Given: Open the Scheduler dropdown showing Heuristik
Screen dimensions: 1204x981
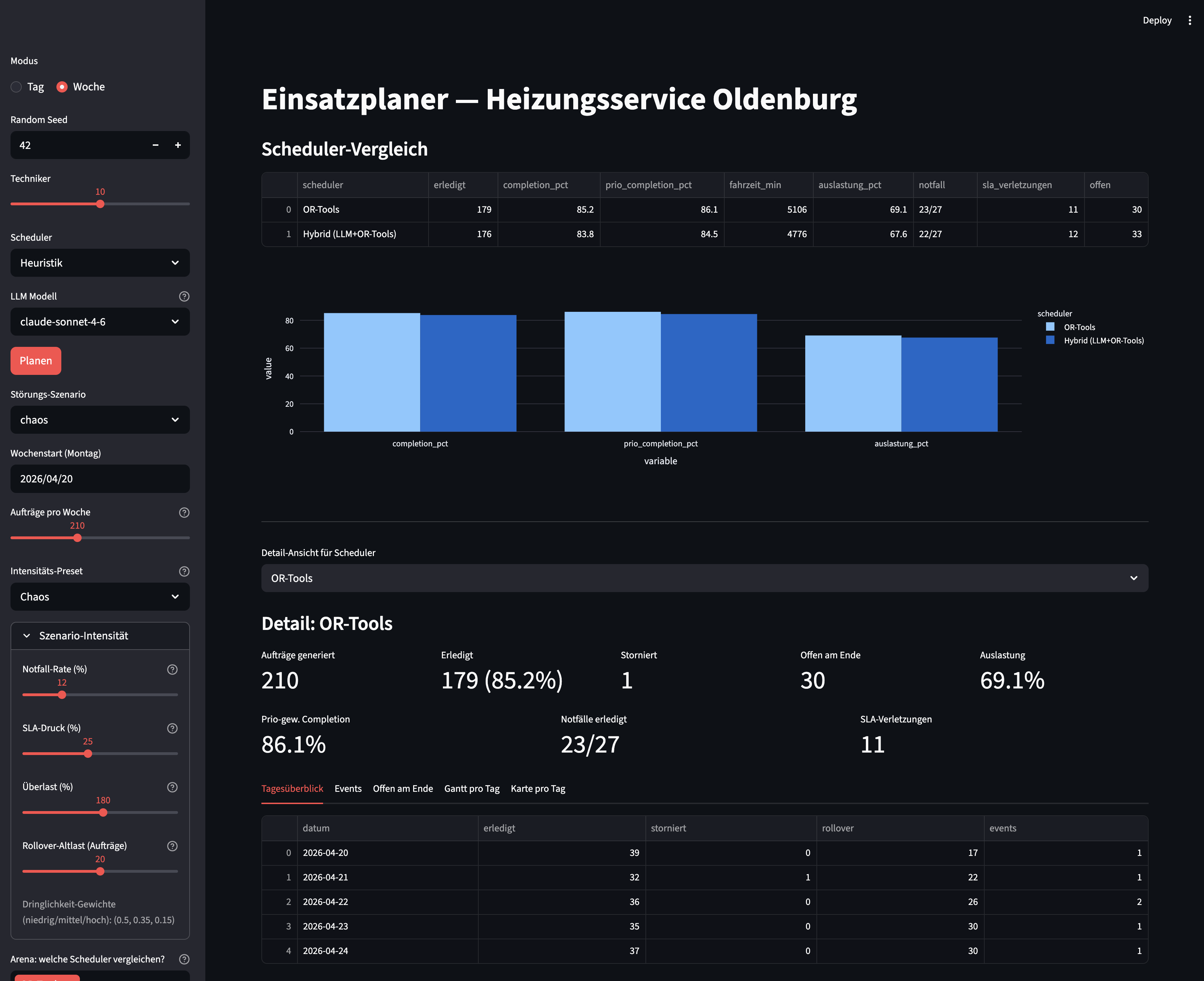Looking at the screenshot, I should coord(100,263).
